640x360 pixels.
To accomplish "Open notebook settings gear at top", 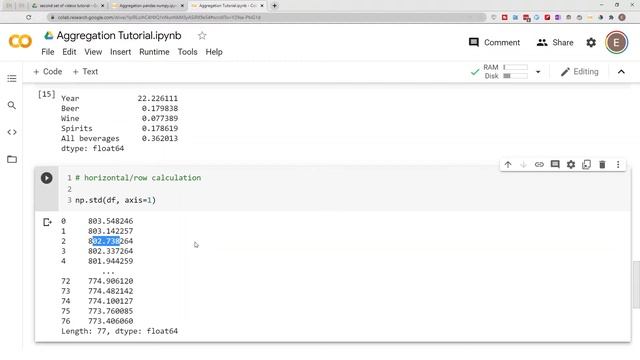I will pyautogui.click(x=591, y=42).
